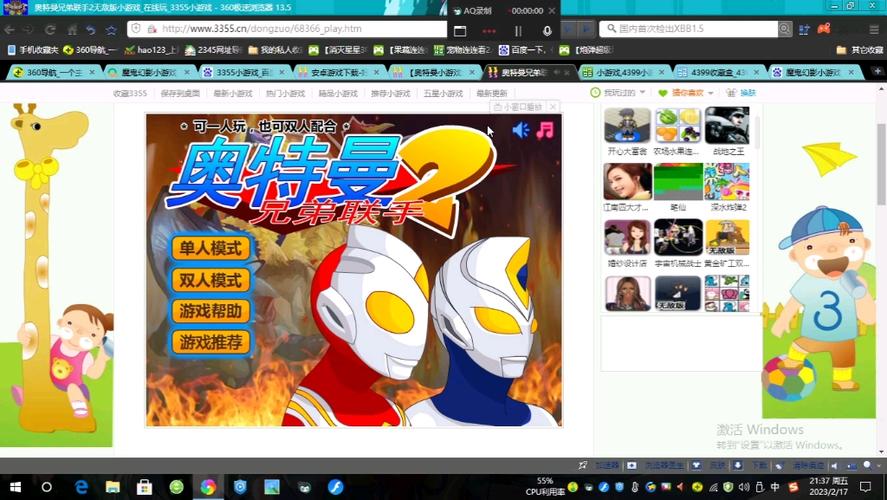Close the 360导航 tab
The image size is (887, 500).
tap(92, 72)
